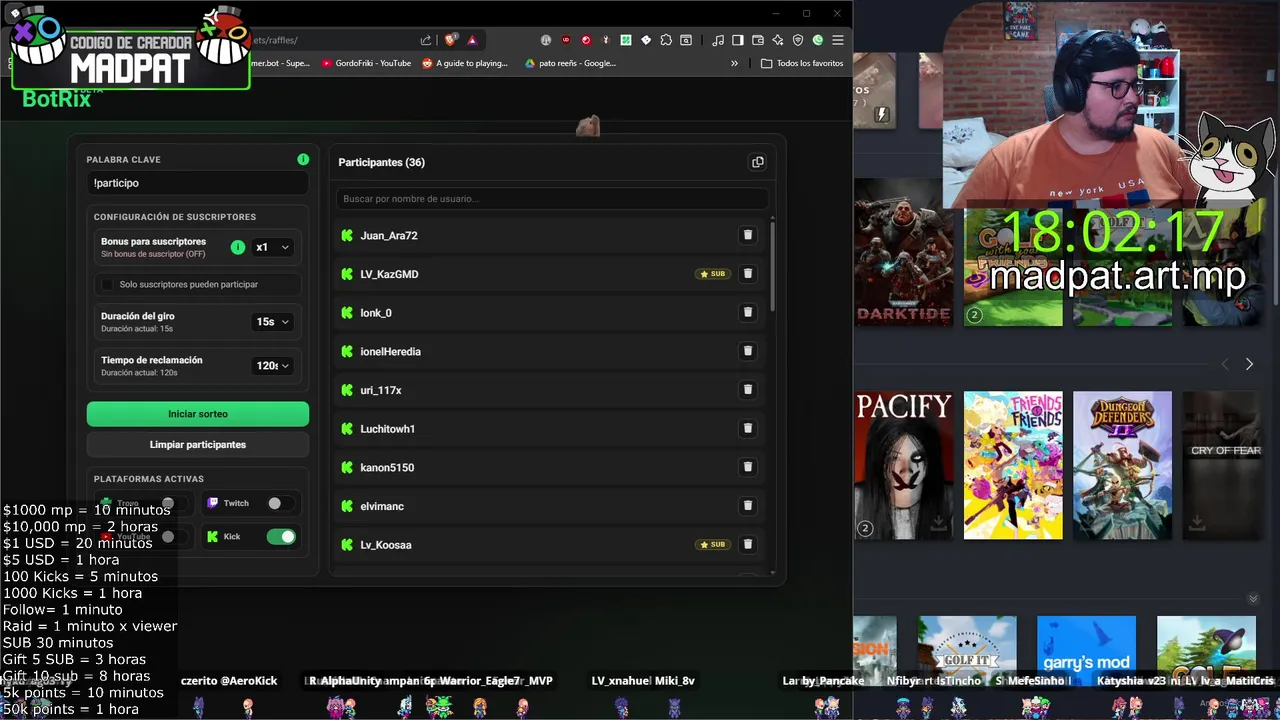Open the music note playlist icon
1280x720 pixels.
[x=718, y=40]
